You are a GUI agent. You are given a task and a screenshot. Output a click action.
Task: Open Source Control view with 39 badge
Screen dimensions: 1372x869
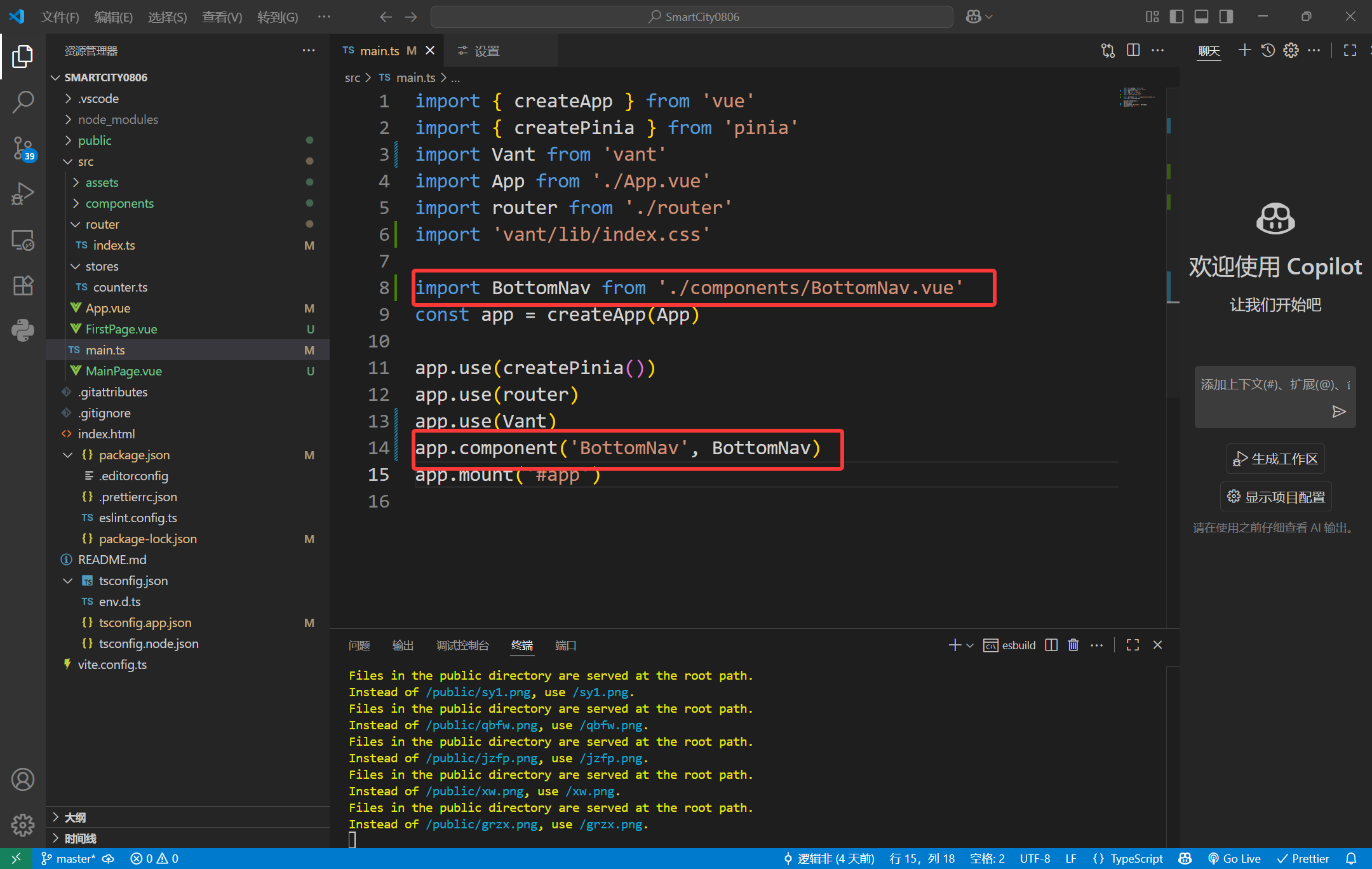[23, 148]
